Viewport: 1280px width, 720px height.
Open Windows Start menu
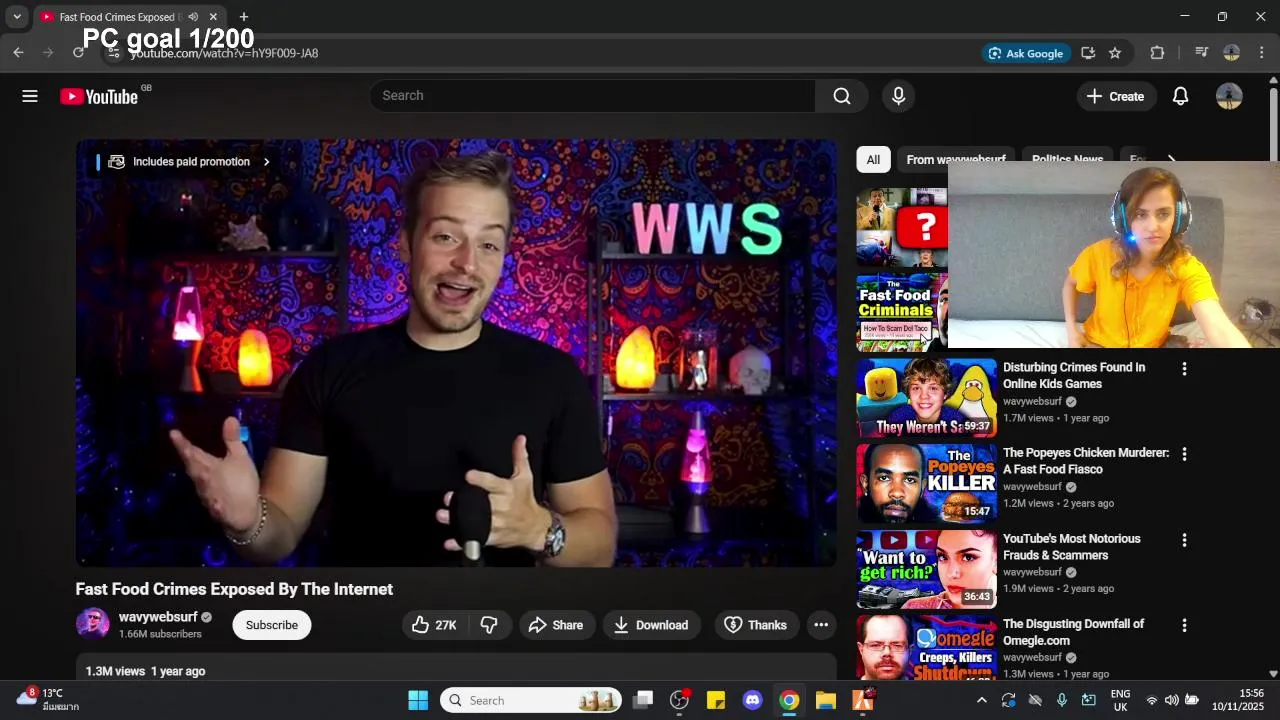coord(418,700)
